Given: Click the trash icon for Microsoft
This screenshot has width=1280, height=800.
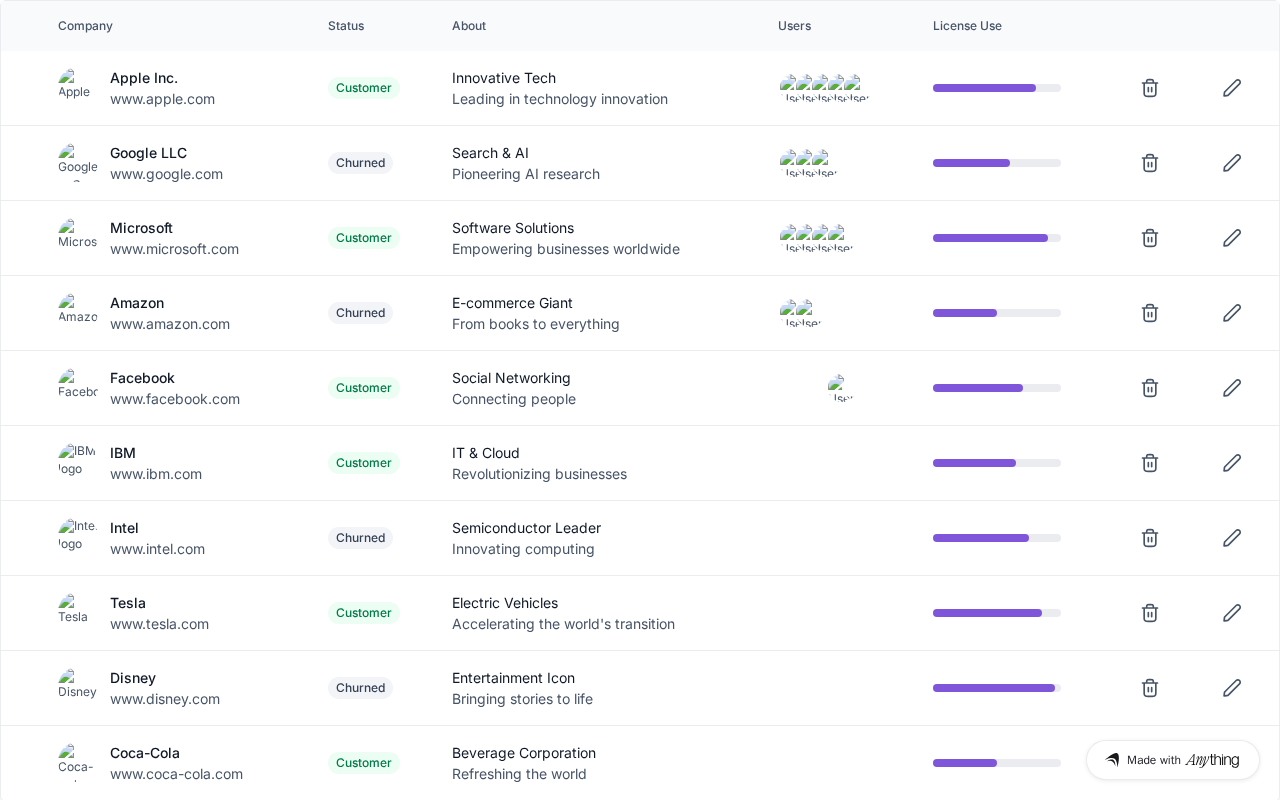Looking at the screenshot, I should tap(1150, 238).
